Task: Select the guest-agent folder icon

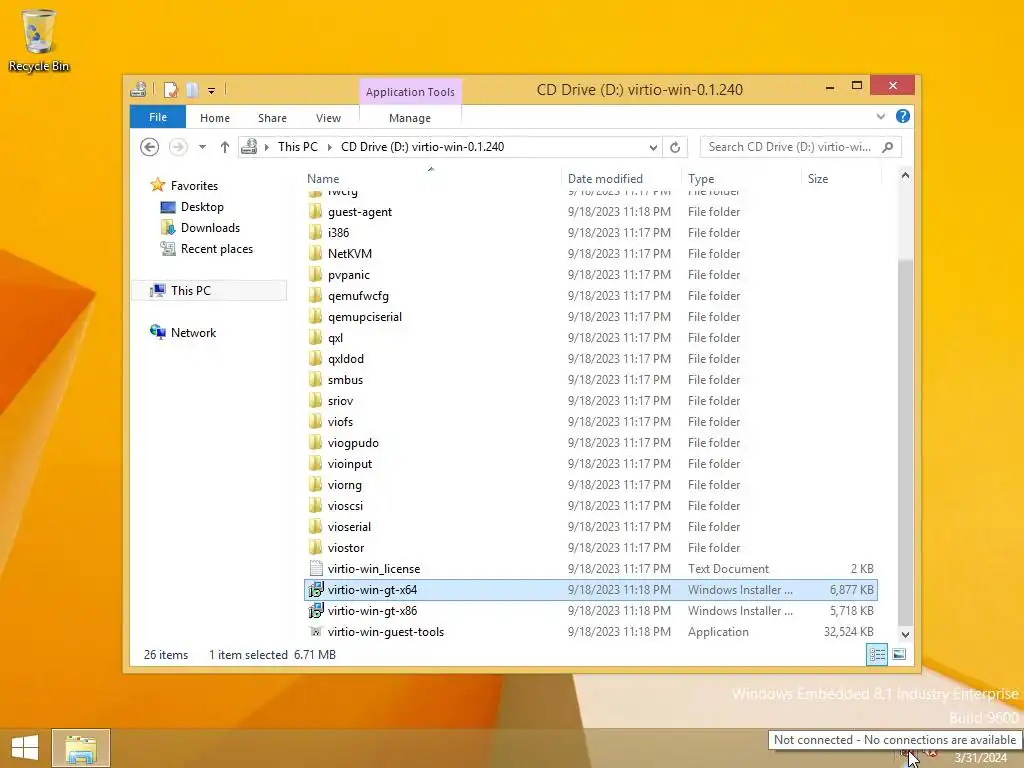Action: (315, 212)
